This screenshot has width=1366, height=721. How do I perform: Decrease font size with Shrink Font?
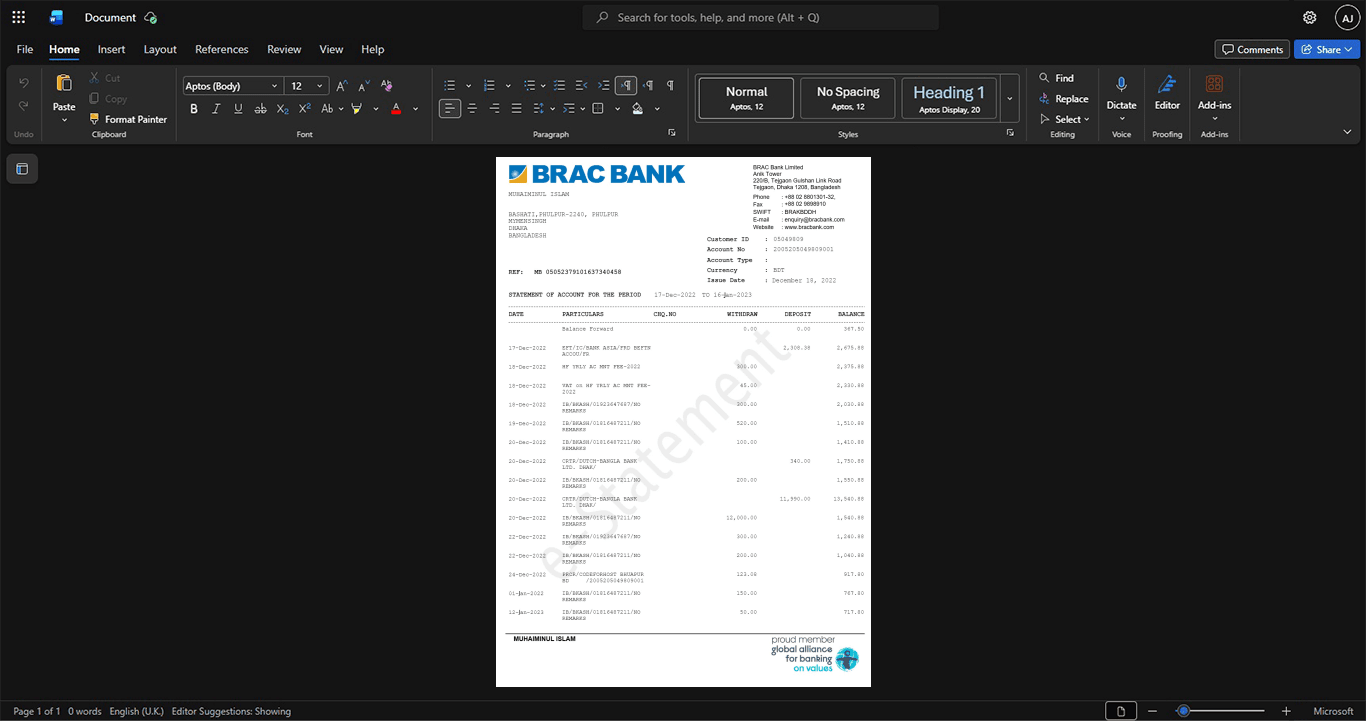coord(364,86)
